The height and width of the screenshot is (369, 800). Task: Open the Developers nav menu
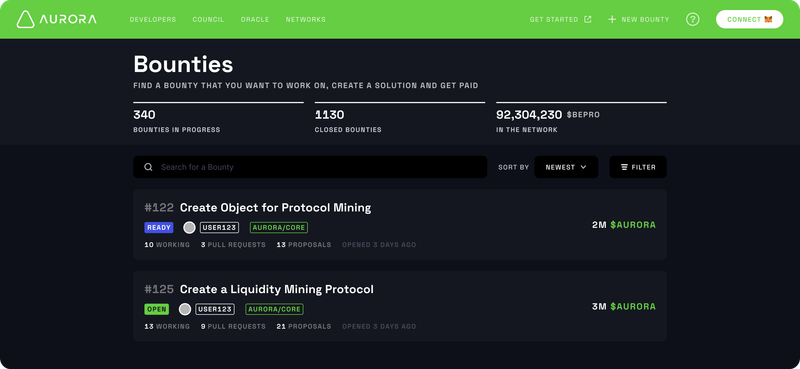(153, 19)
